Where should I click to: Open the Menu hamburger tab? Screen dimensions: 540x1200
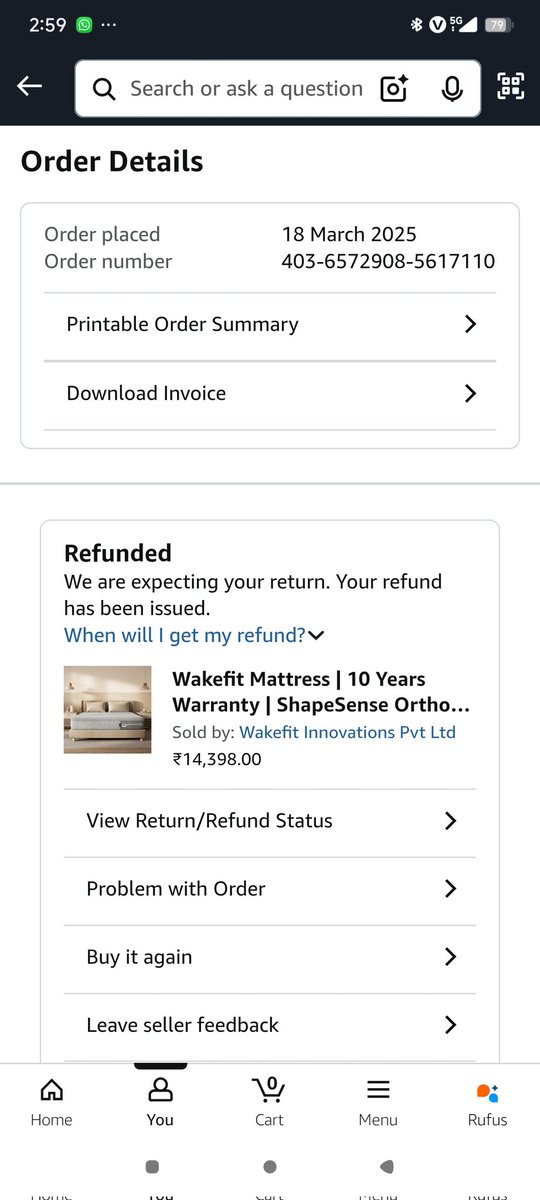(378, 1103)
